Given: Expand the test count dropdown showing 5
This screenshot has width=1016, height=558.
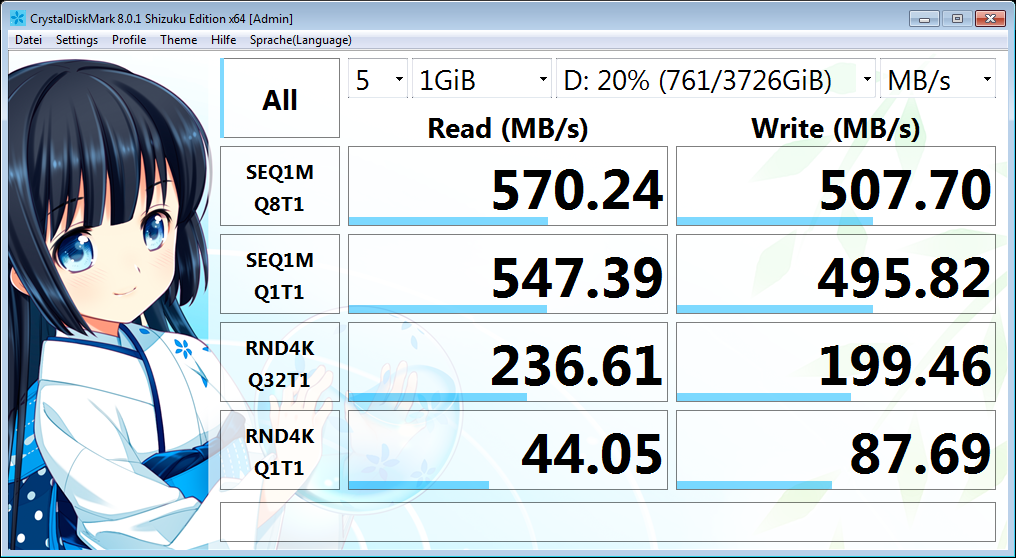Looking at the screenshot, I should (378, 79).
